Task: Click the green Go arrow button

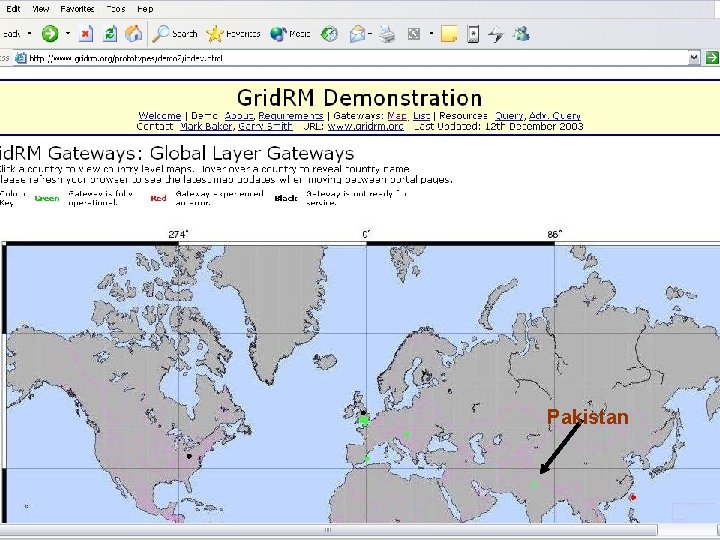Action: pyautogui.click(x=712, y=58)
